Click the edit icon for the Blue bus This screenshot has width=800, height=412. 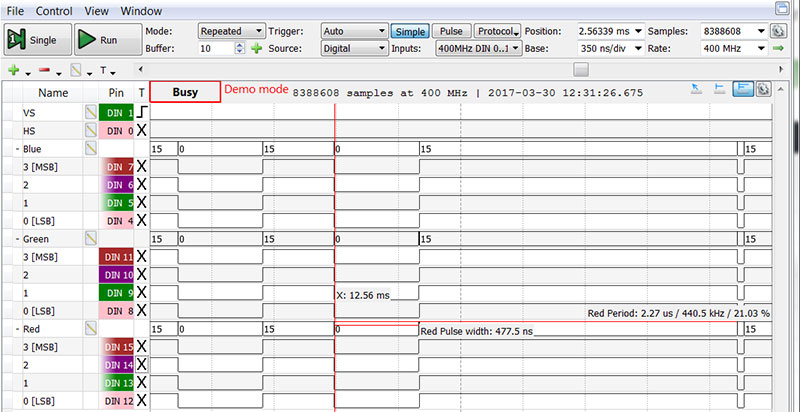(x=91, y=148)
